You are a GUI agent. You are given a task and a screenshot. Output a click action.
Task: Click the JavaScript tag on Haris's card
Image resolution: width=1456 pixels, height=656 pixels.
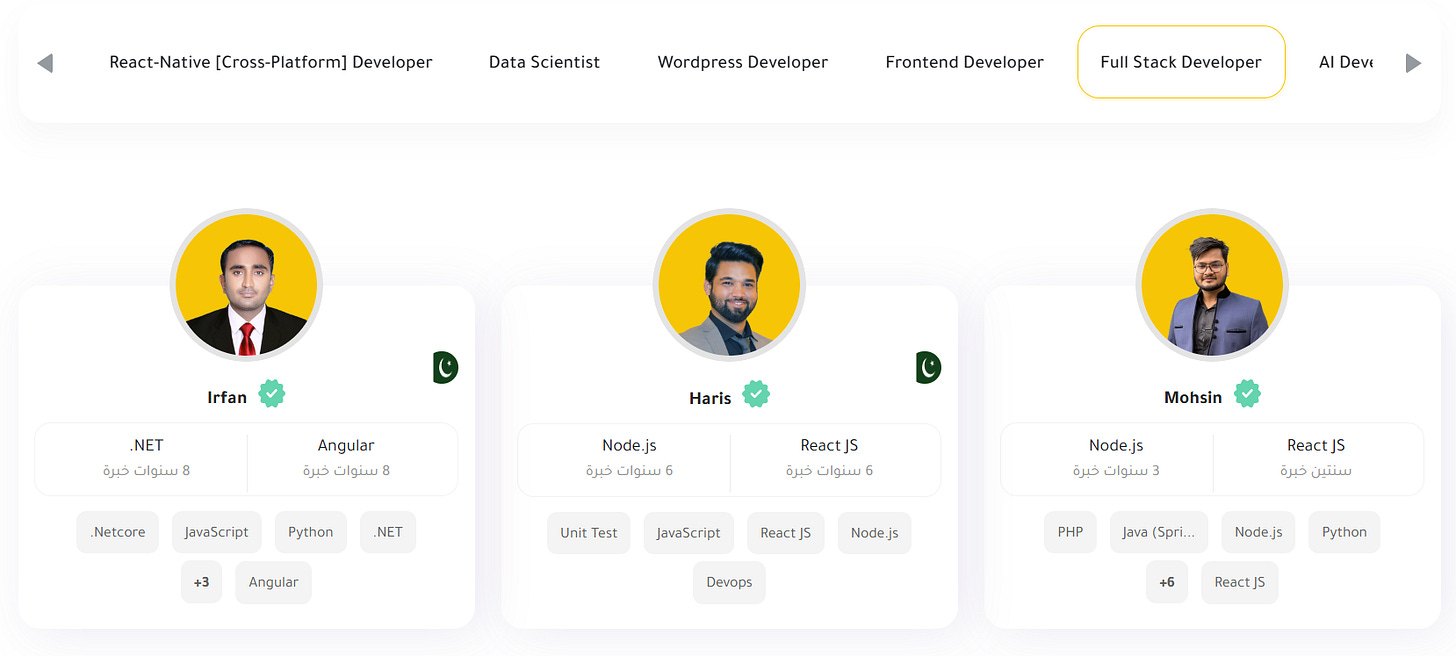point(689,532)
